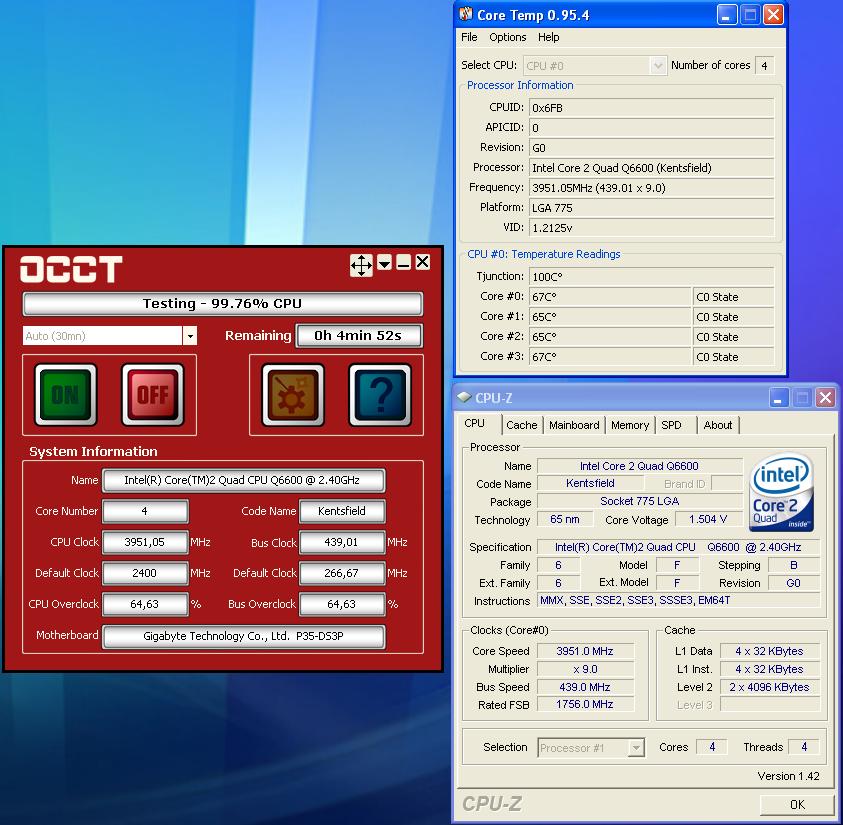Click the Core Temp Processor Q6600 (Kentsfield) value
843x825 pixels.
(x=652, y=168)
